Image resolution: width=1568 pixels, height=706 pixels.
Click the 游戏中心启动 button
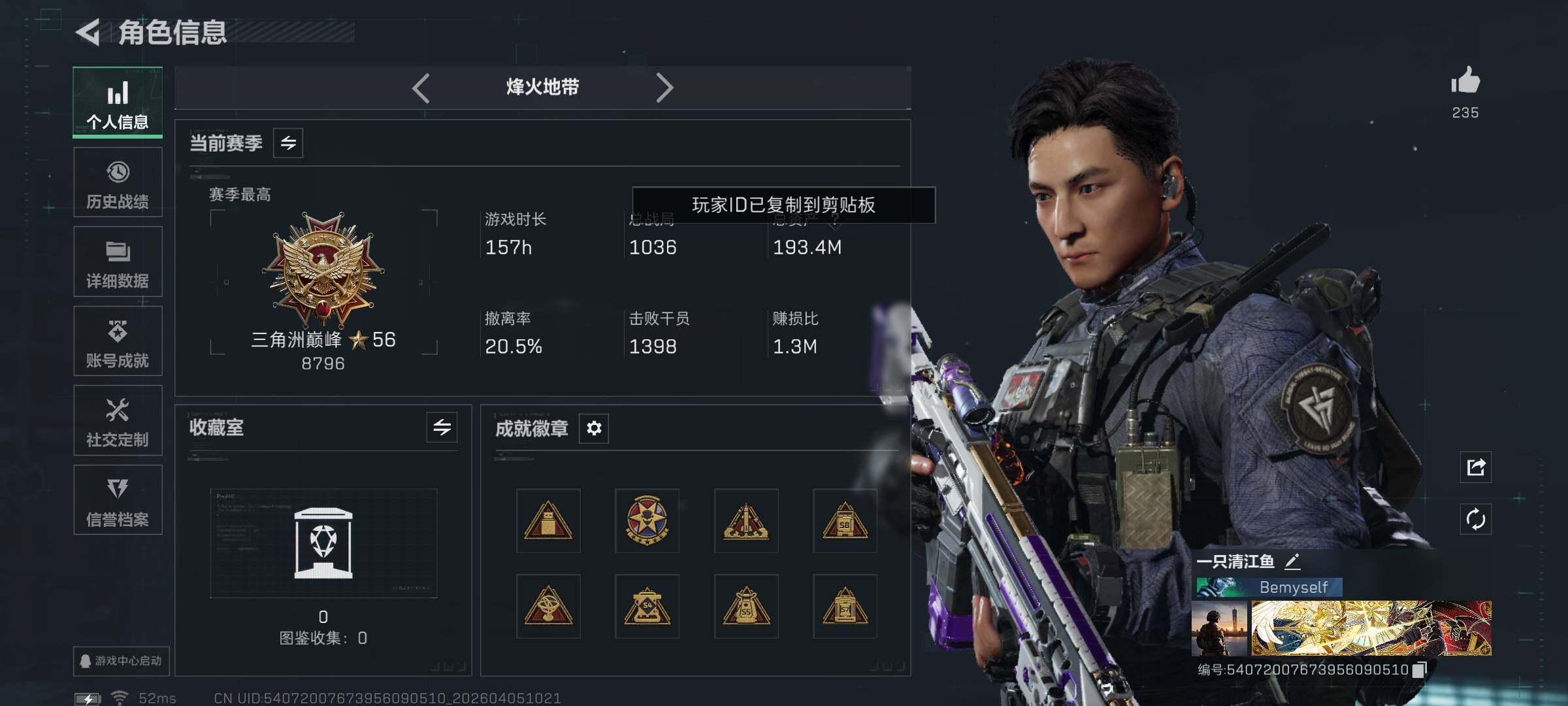click(121, 661)
